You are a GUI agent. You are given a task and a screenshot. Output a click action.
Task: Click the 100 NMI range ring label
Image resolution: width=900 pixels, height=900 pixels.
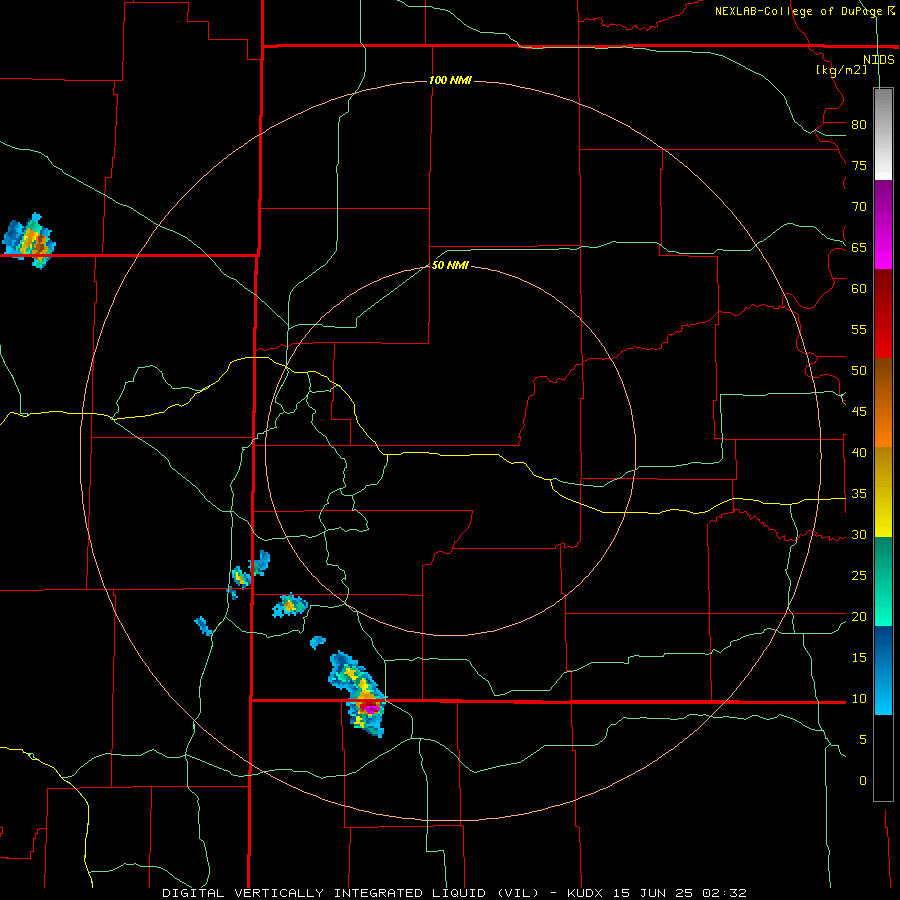450,80
